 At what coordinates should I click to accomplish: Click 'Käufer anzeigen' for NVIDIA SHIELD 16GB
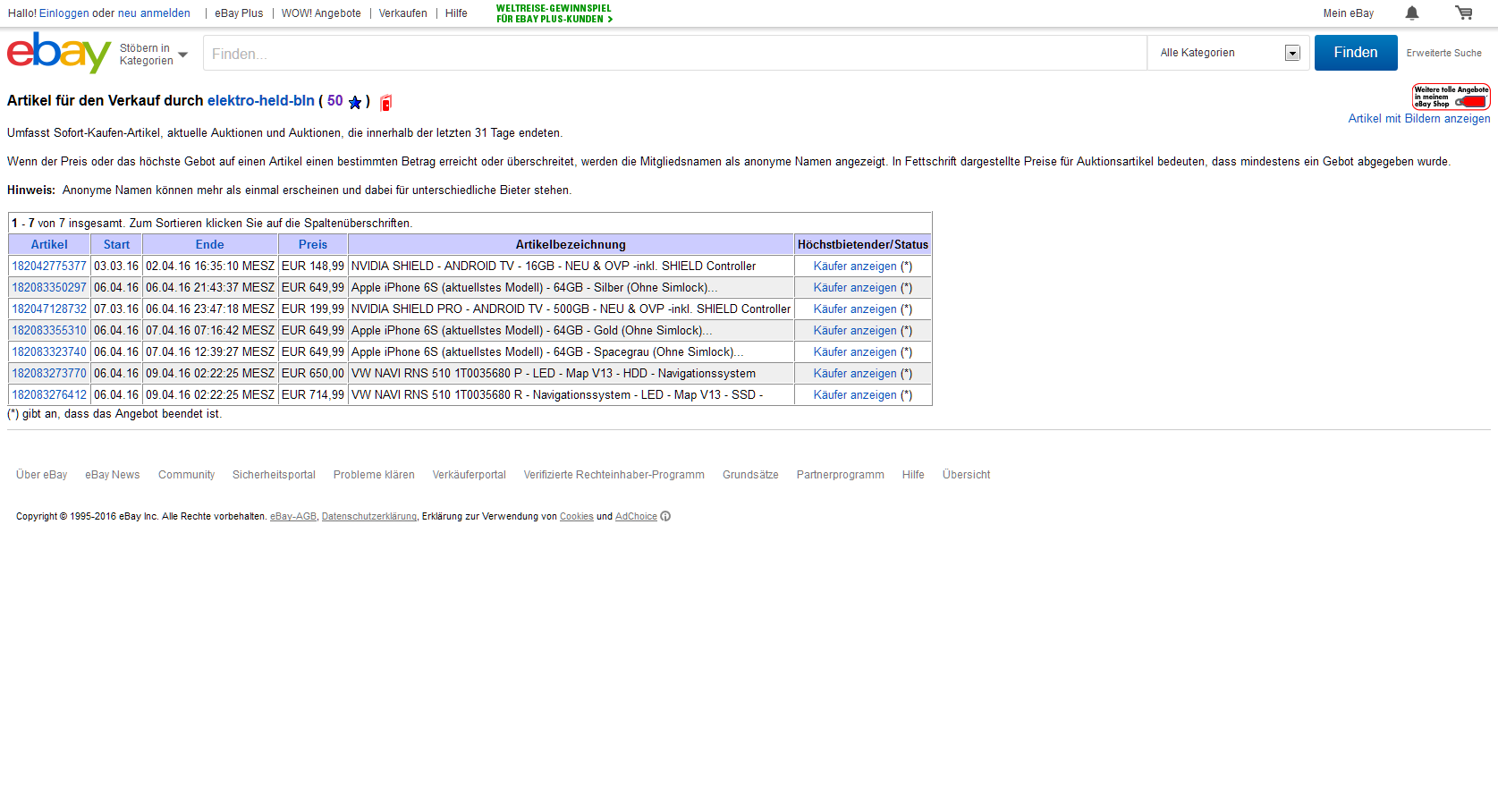point(855,266)
